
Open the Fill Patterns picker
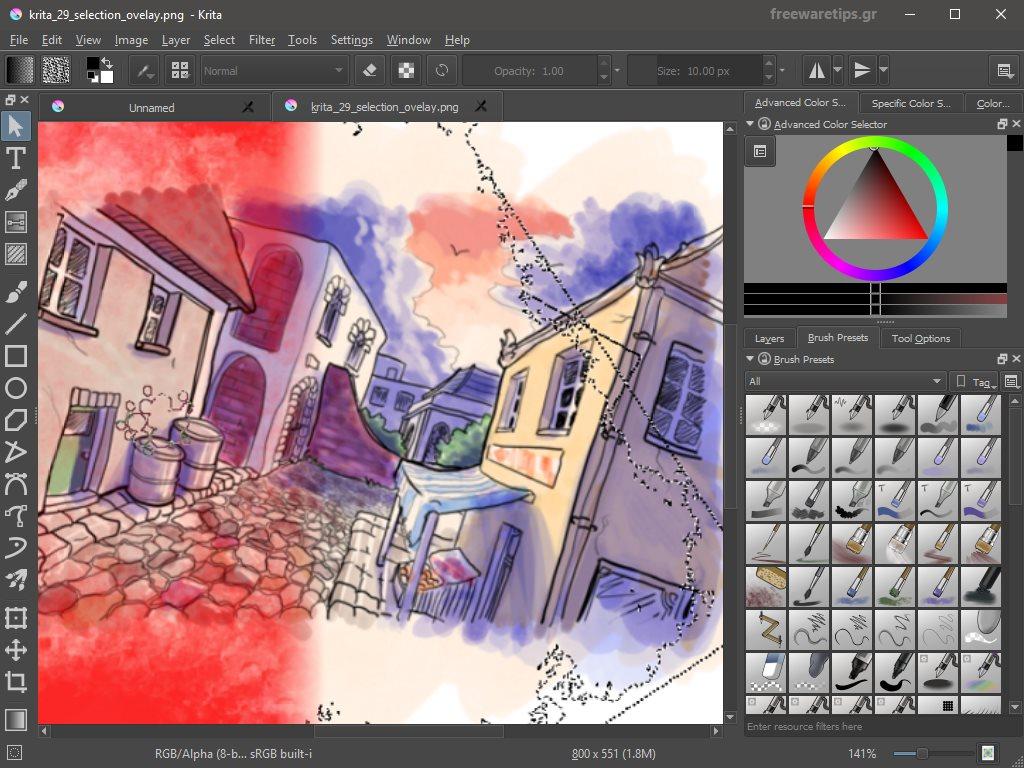pyautogui.click(x=56, y=70)
